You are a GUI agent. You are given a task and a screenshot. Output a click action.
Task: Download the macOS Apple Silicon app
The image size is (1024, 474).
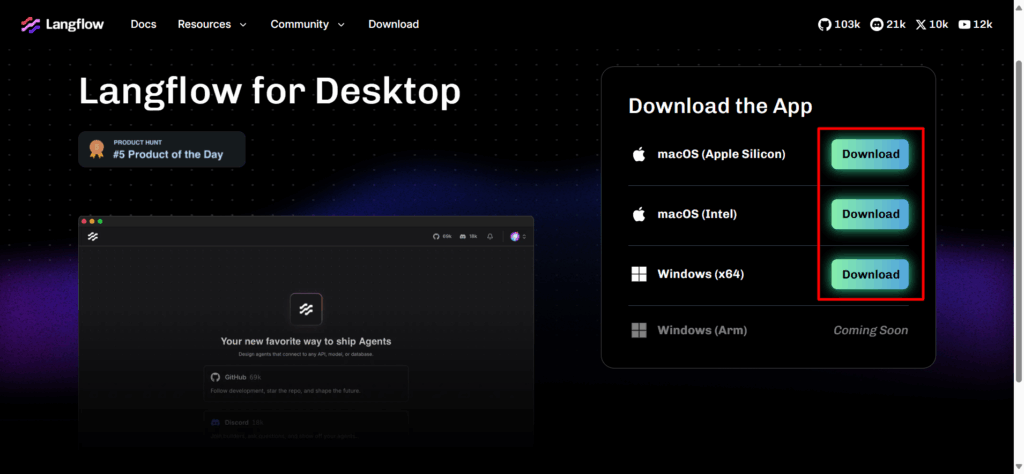pos(870,154)
